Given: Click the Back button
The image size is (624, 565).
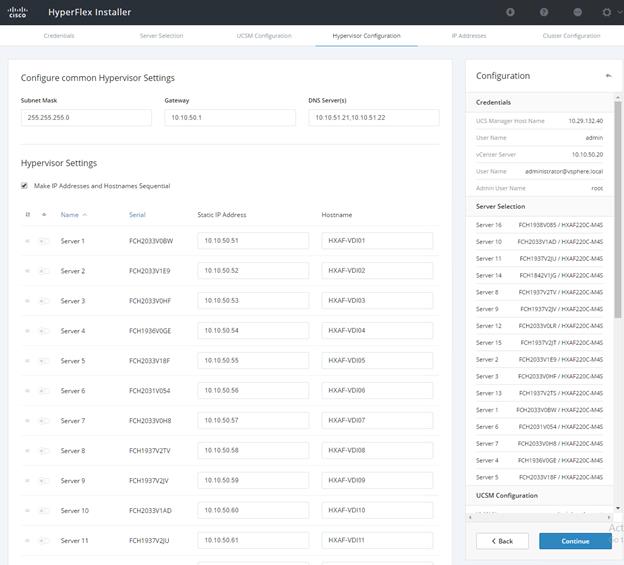Looking at the screenshot, I should tap(502, 541).
